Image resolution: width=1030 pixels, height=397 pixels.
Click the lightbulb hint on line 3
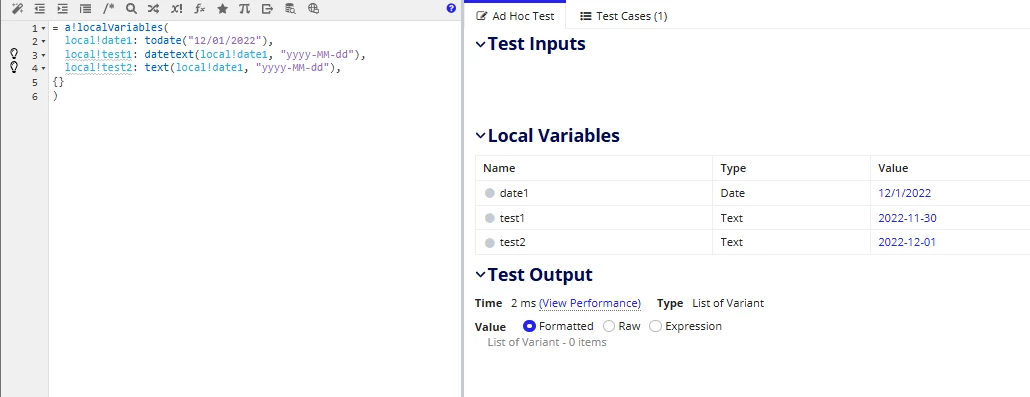pos(14,54)
